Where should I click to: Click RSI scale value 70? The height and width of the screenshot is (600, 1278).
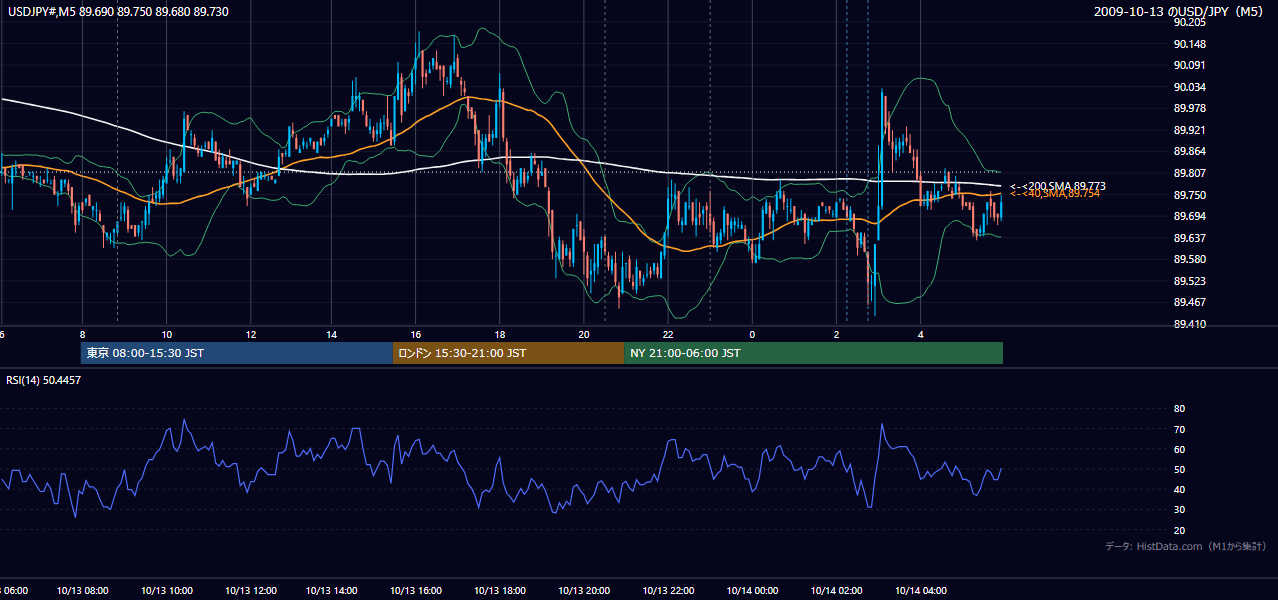tap(1179, 430)
